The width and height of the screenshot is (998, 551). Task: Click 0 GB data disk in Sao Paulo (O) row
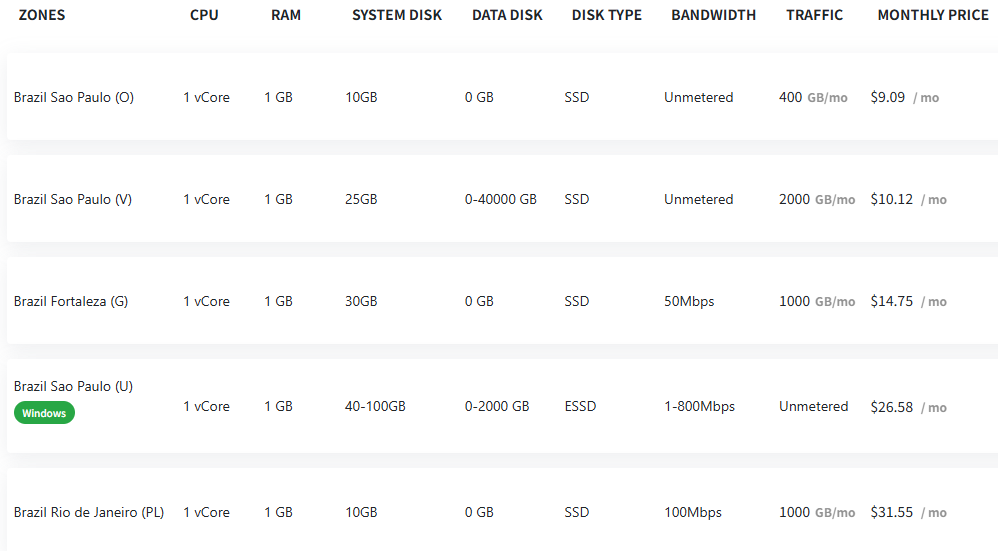point(479,97)
